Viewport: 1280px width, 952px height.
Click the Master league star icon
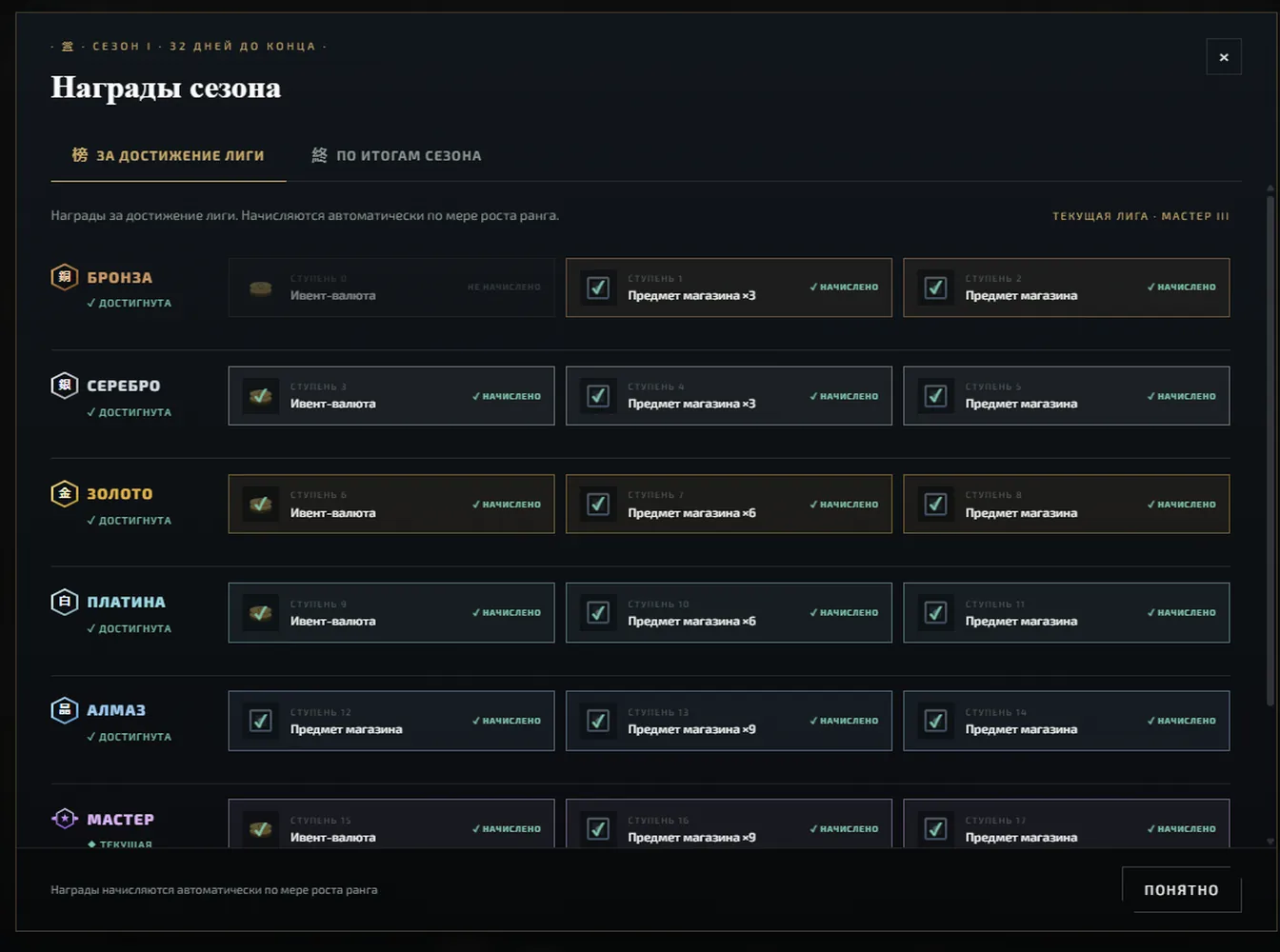click(x=65, y=819)
